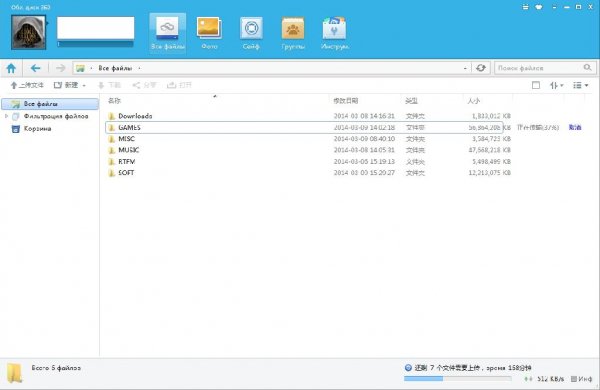
Task: Tick the select-all checkbox in toolbar
Action: click(x=536, y=85)
